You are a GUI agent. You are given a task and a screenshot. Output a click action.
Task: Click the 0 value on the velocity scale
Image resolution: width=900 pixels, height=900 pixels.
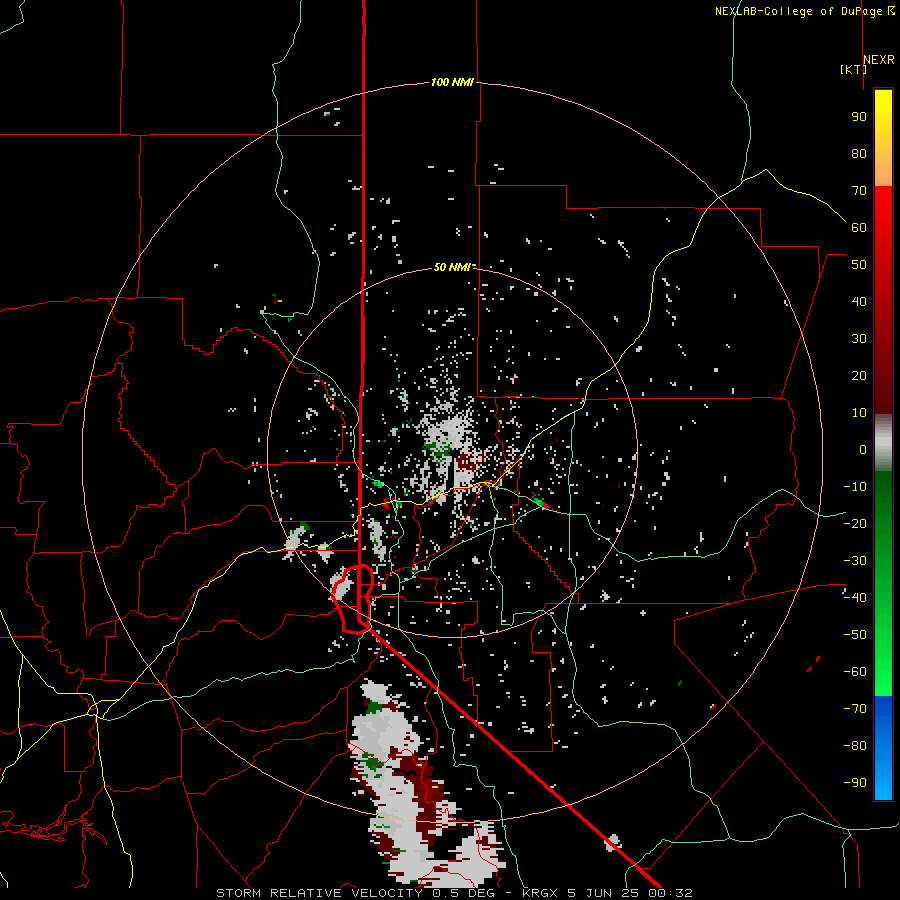pyautogui.click(x=863, y=449)
